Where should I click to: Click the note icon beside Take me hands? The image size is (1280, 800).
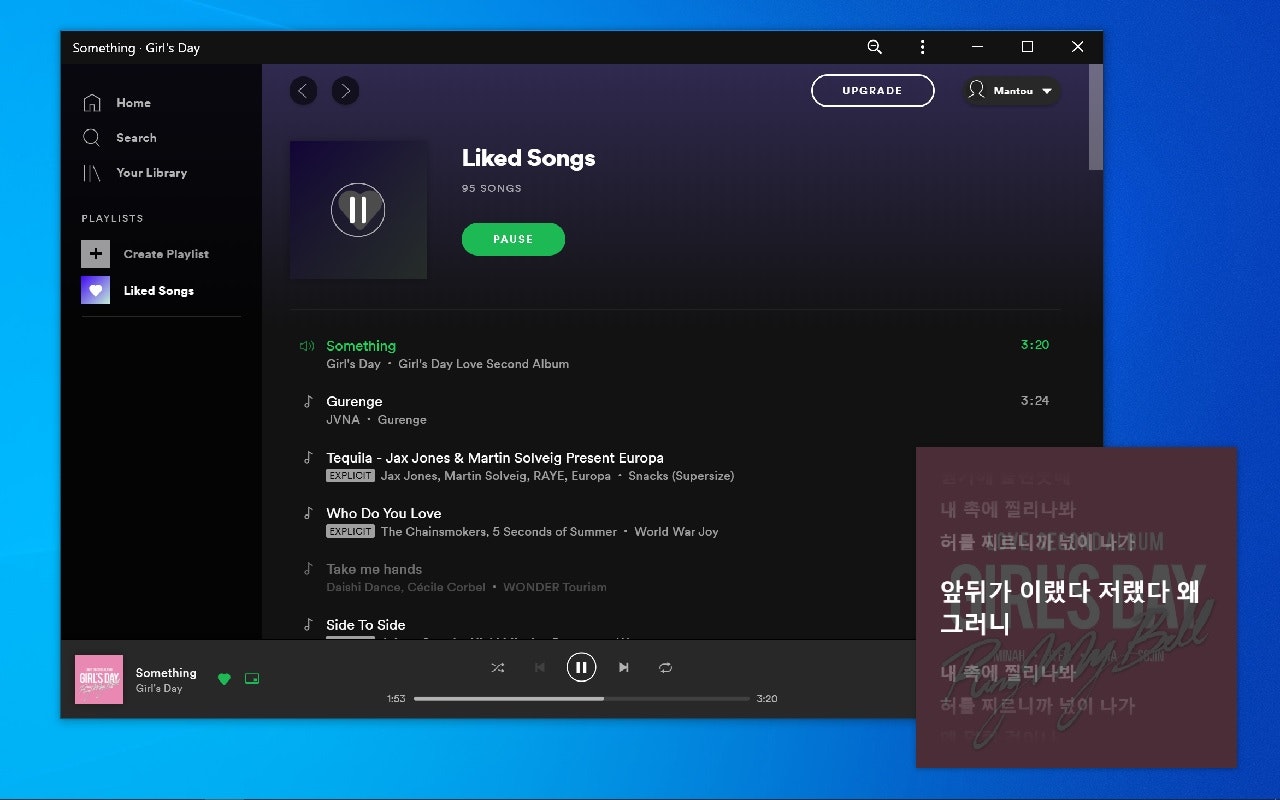[x=308, y=569]
